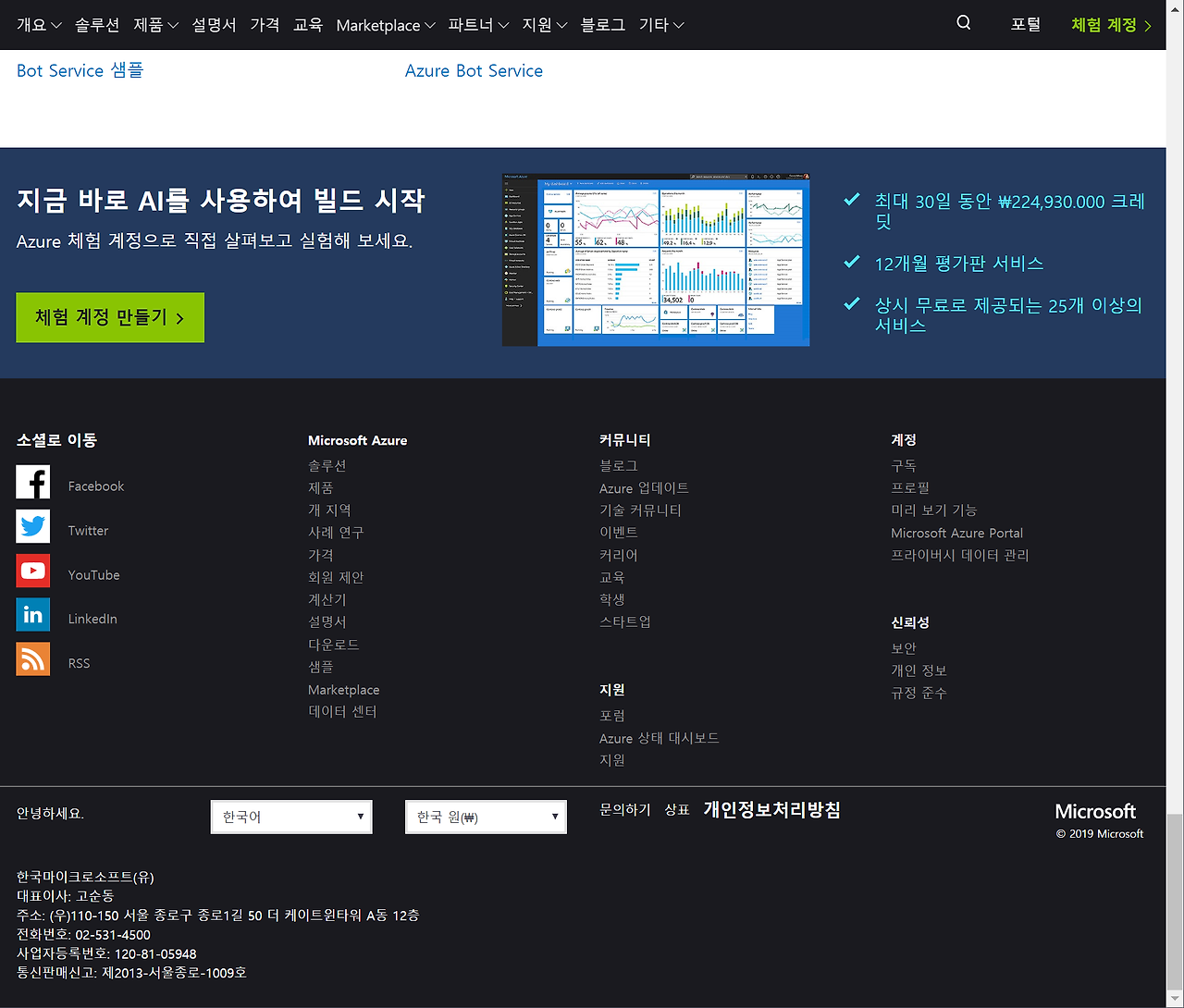Open 가격 in the top navigation
Image resolution: width=1184 pixels, height=1008 pixels.
265,25
